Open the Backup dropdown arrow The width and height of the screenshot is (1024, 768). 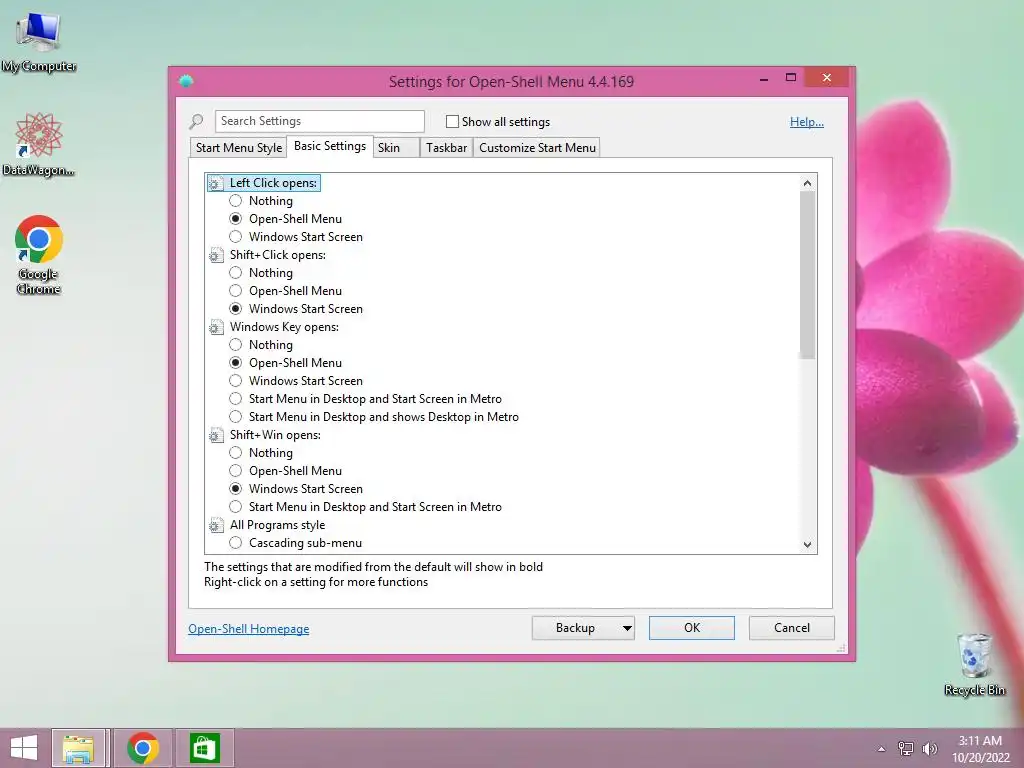click(x=627, y=628)
